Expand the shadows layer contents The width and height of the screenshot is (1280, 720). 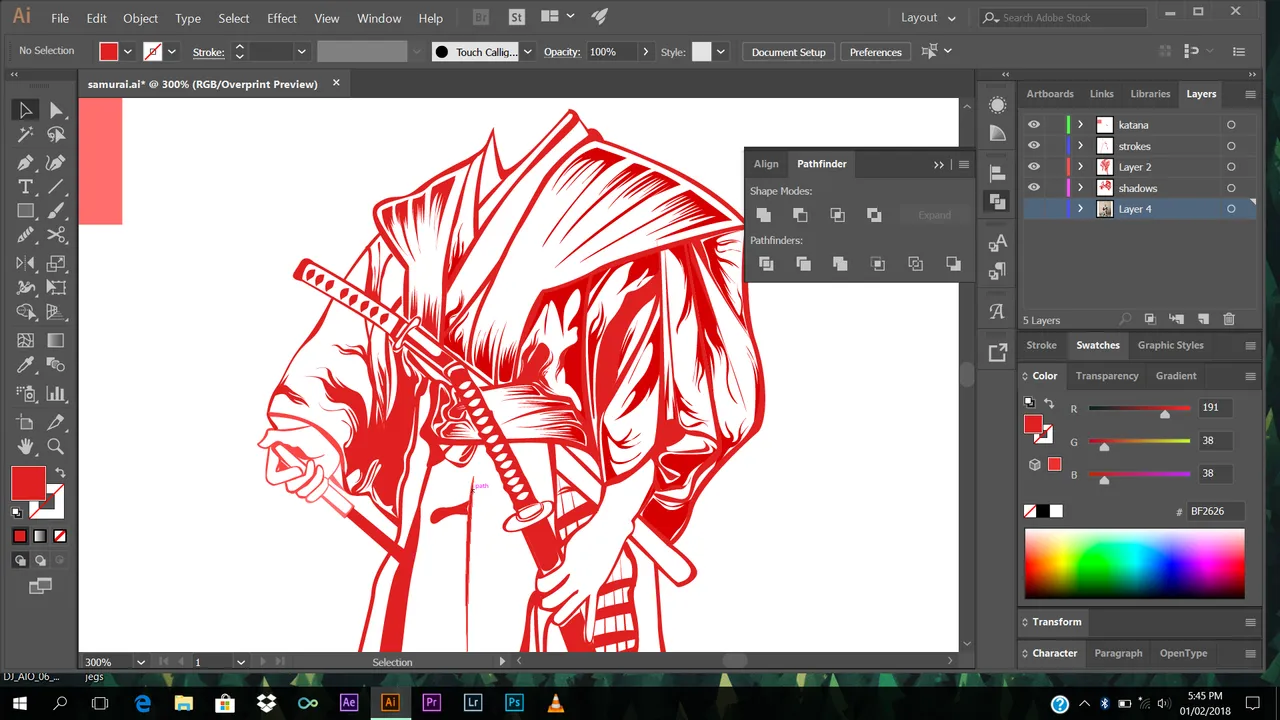(1080, 188)
